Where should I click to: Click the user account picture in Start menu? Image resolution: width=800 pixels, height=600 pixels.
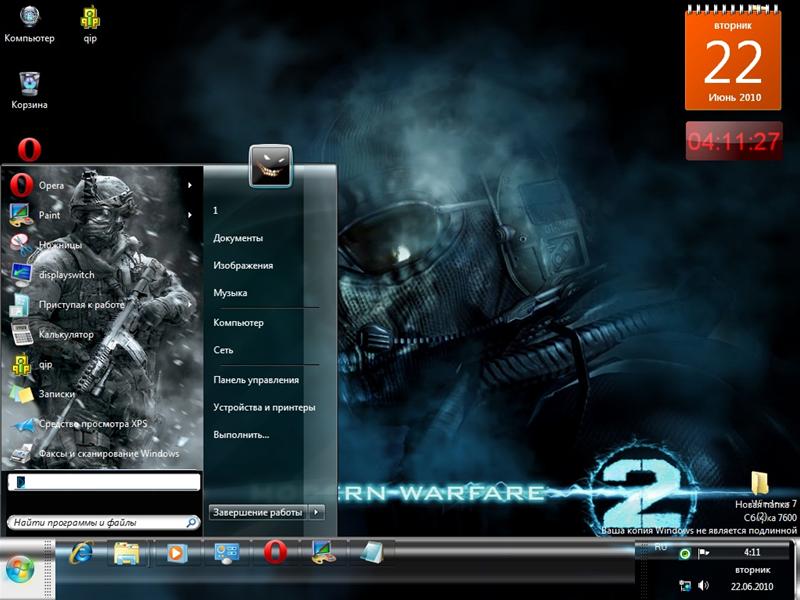(270, 166)
